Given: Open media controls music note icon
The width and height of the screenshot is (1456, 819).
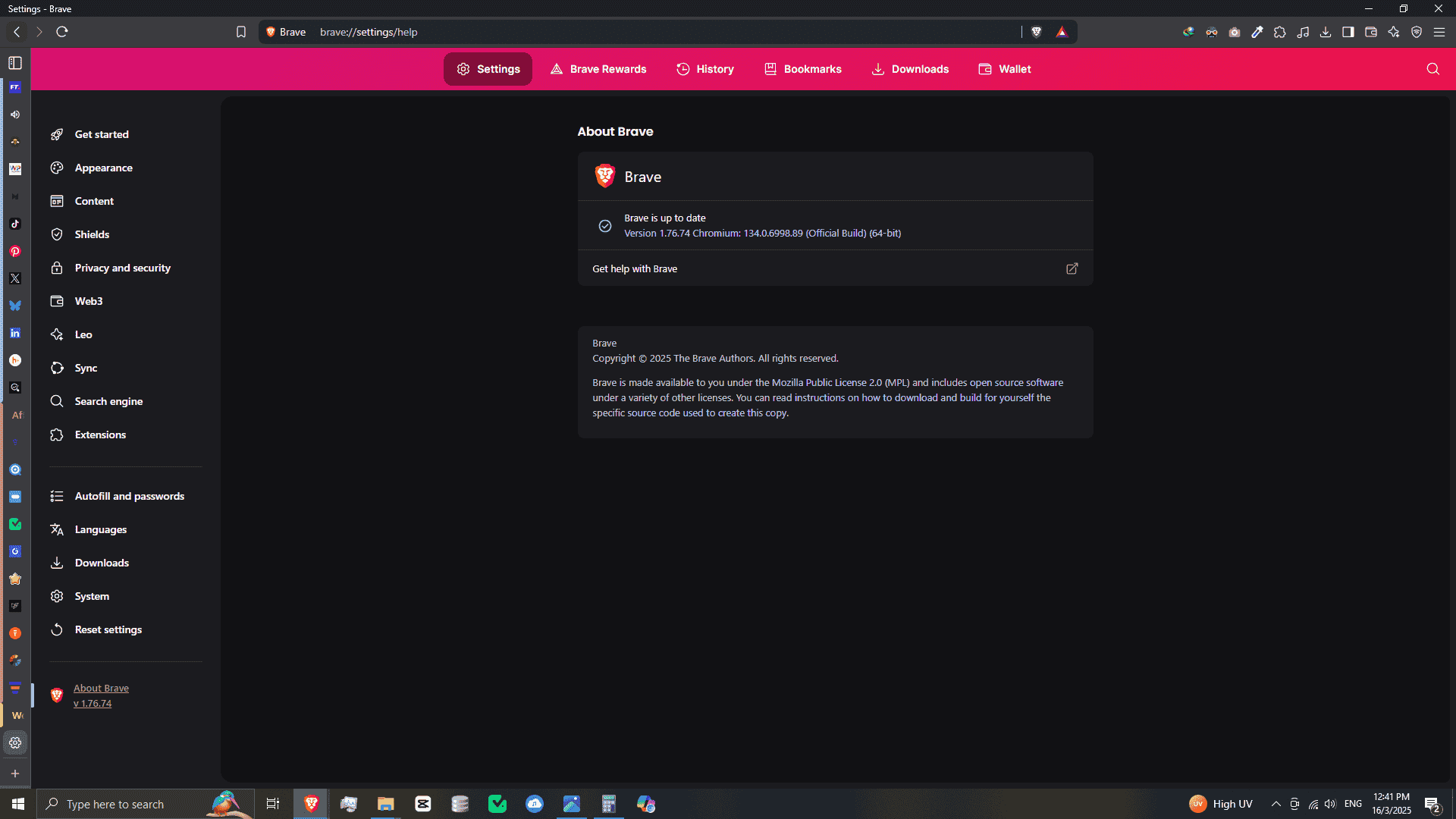Looking at the screenshot, I should tap(1303, 32).
